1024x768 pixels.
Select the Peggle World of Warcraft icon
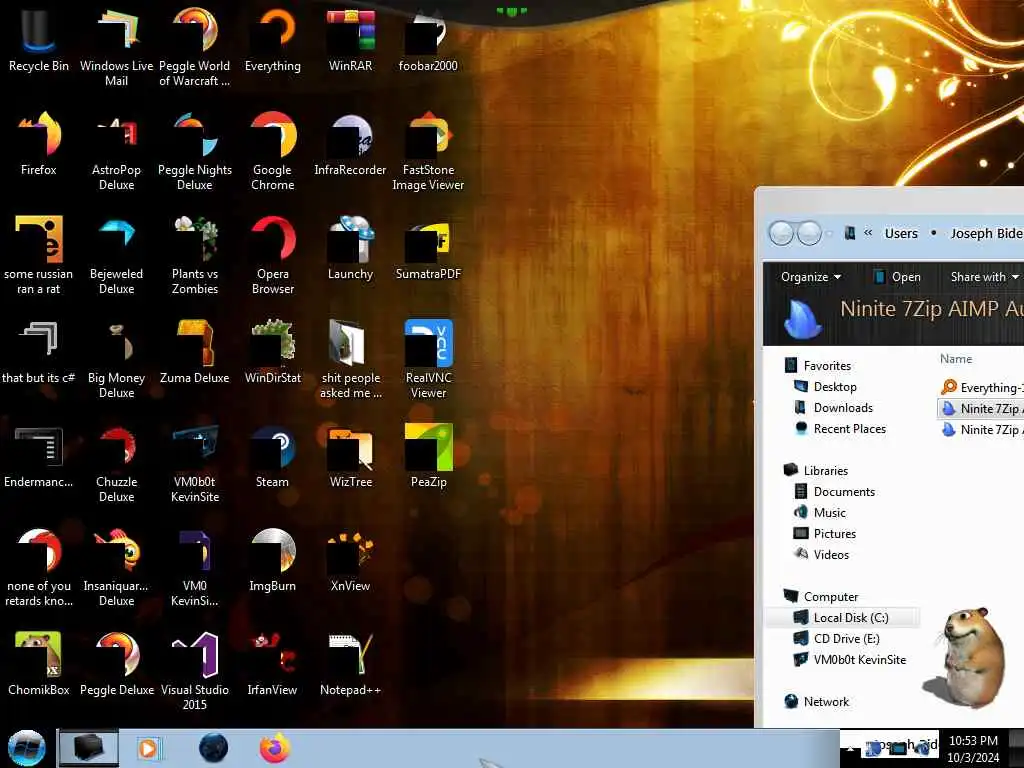[195, 47]
